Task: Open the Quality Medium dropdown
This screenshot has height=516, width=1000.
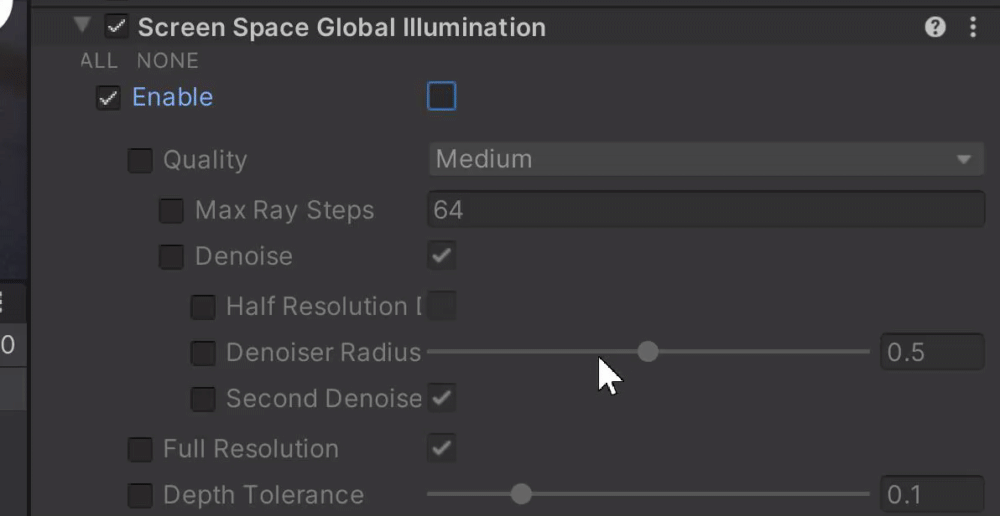Action: (706, 159)
